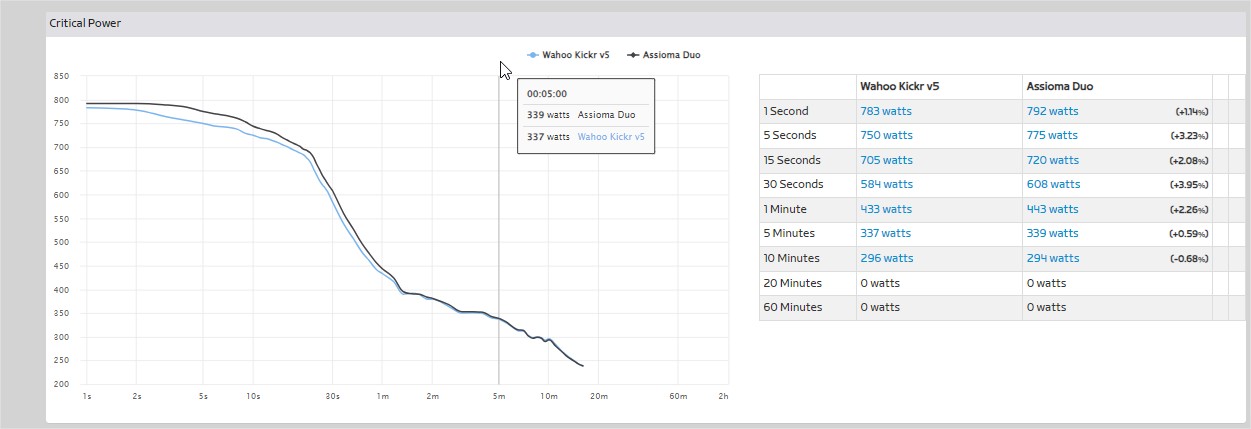The height and width of the screenshot is (429, 1251).
Task: Click the 800 label on the power axis
Action: pyautogui.click(x=61, y=100)
